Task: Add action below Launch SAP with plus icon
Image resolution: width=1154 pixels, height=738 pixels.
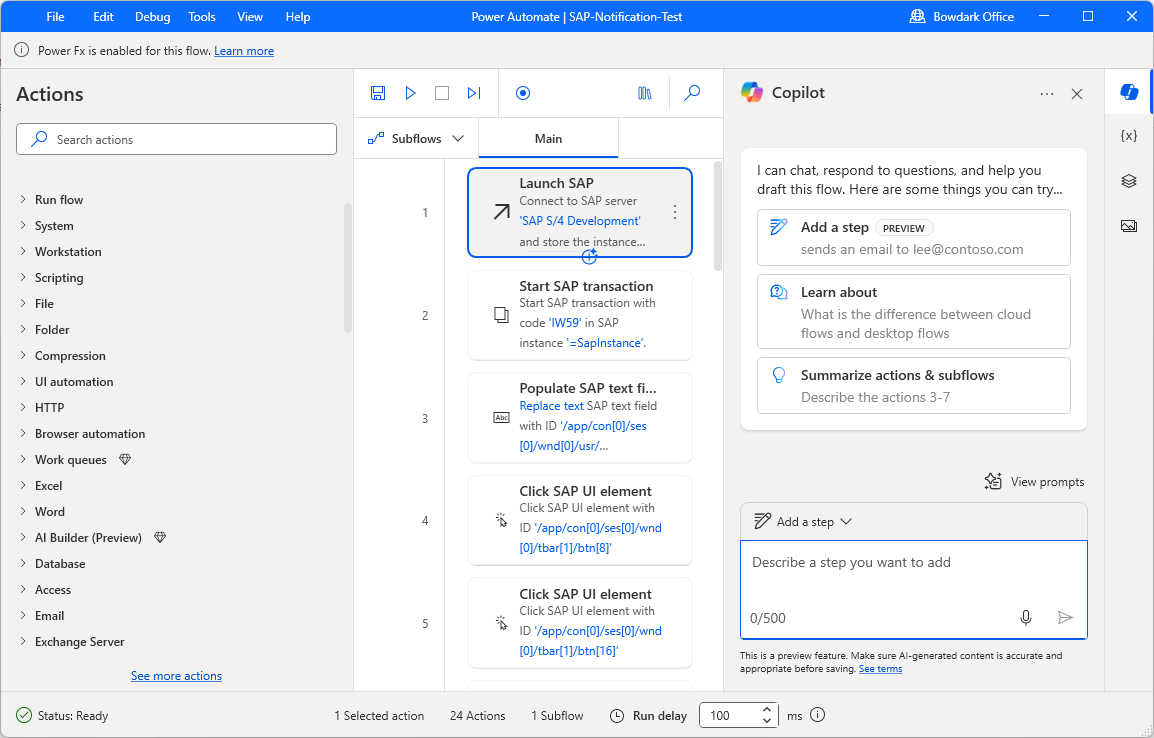Action: click(589, 256)
